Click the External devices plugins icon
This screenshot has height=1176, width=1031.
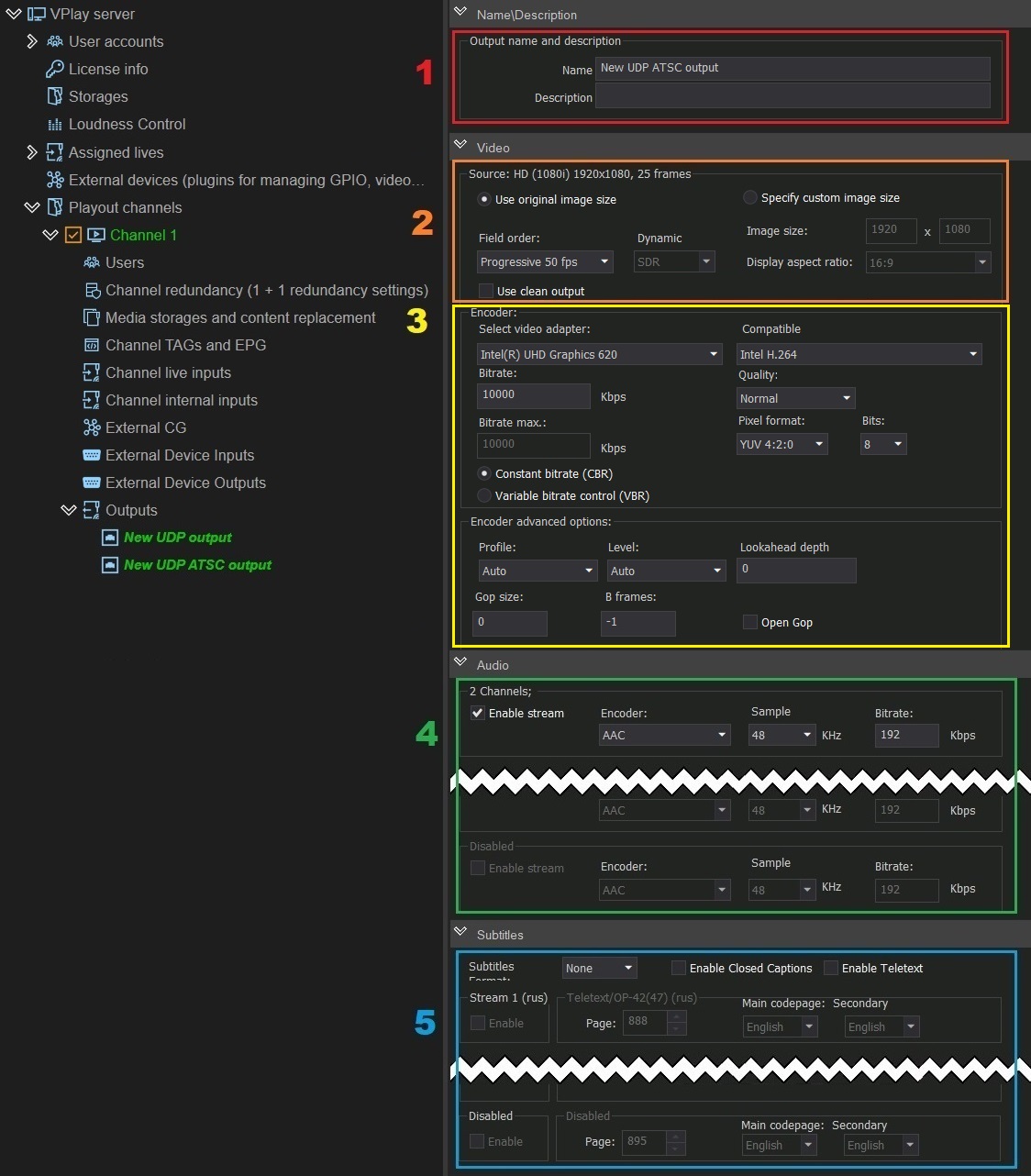(x=55, y=180)
